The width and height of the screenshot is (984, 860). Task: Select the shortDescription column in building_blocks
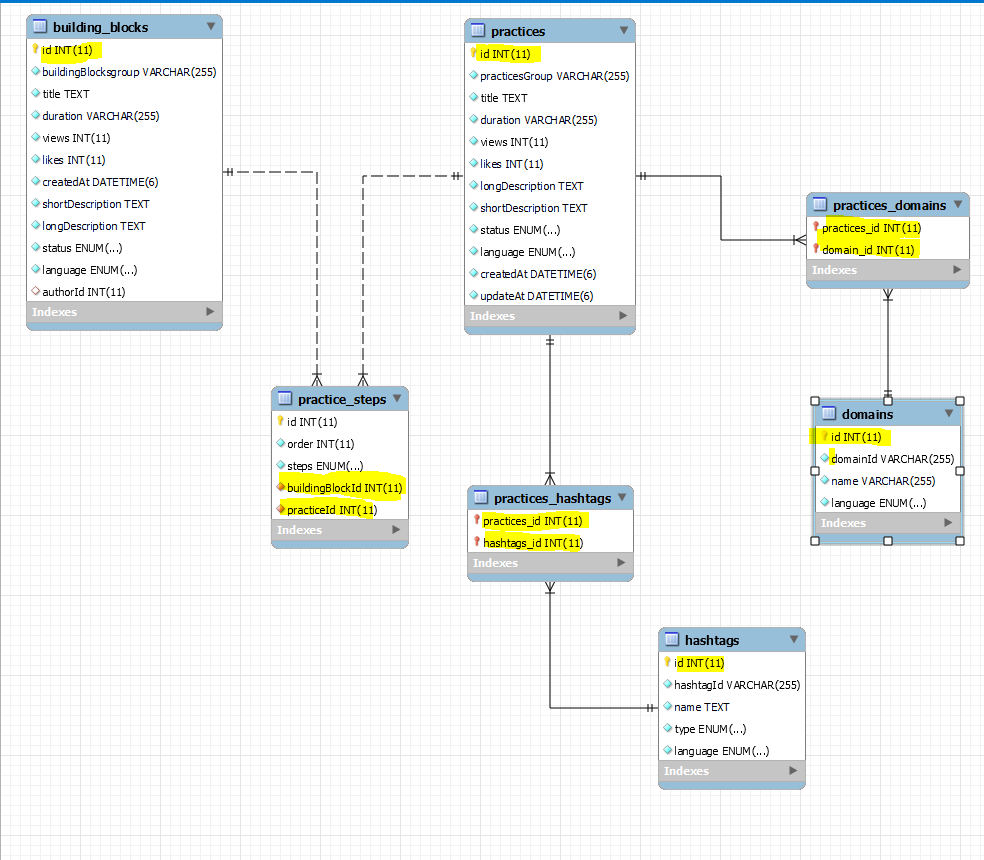click(x=95, y=204)
